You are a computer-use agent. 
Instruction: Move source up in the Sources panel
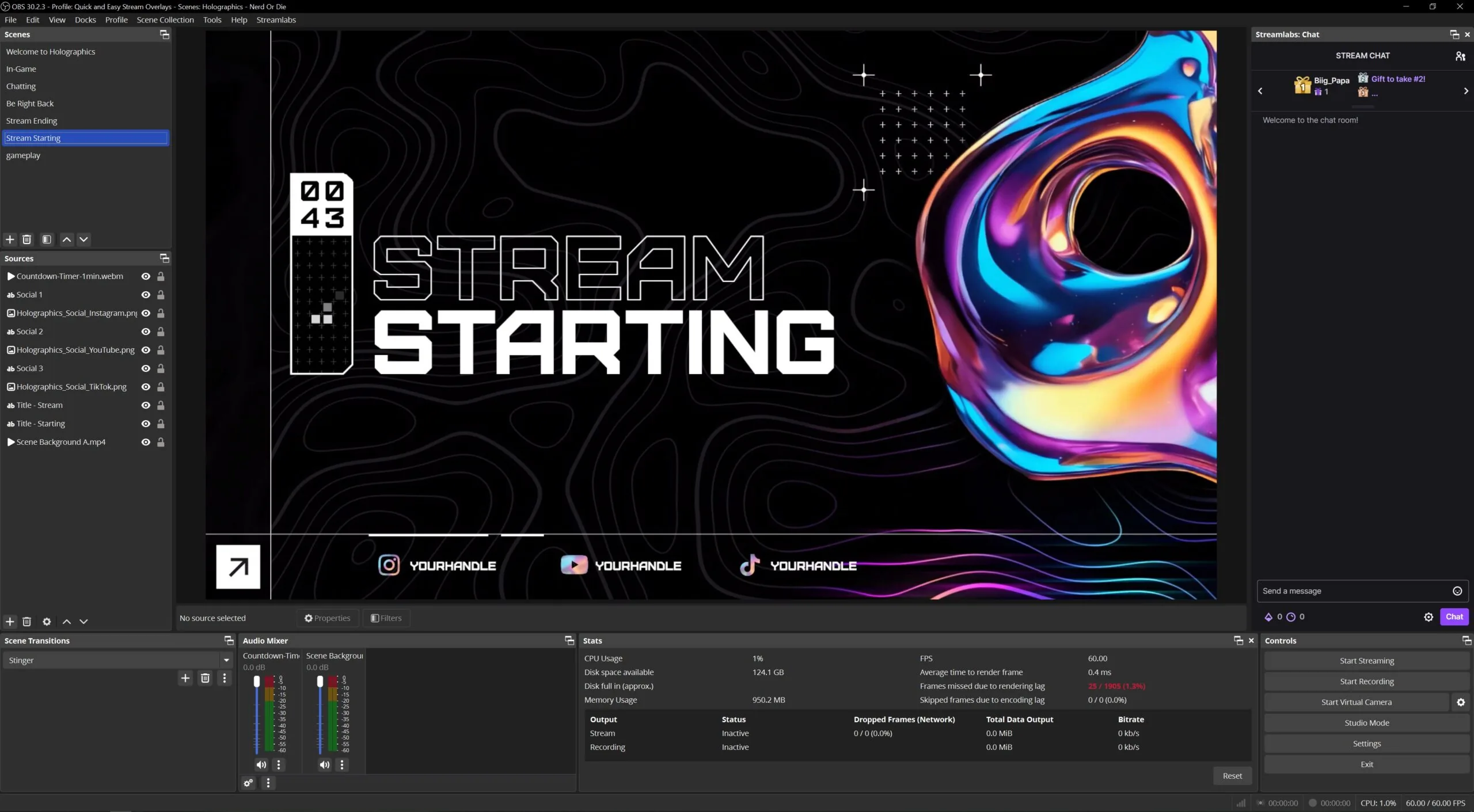pos(67,622)
